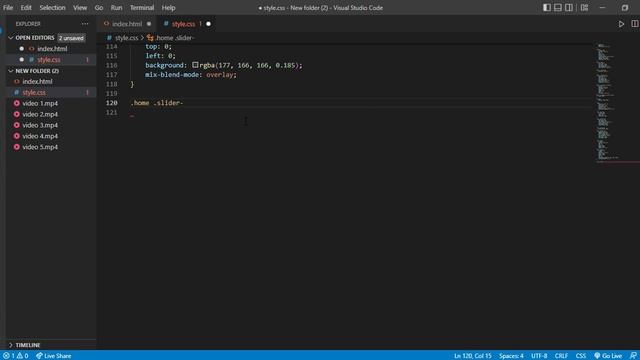Open the Go menu
The height and width of the screenshot is (360, 640).
point(99,8)
